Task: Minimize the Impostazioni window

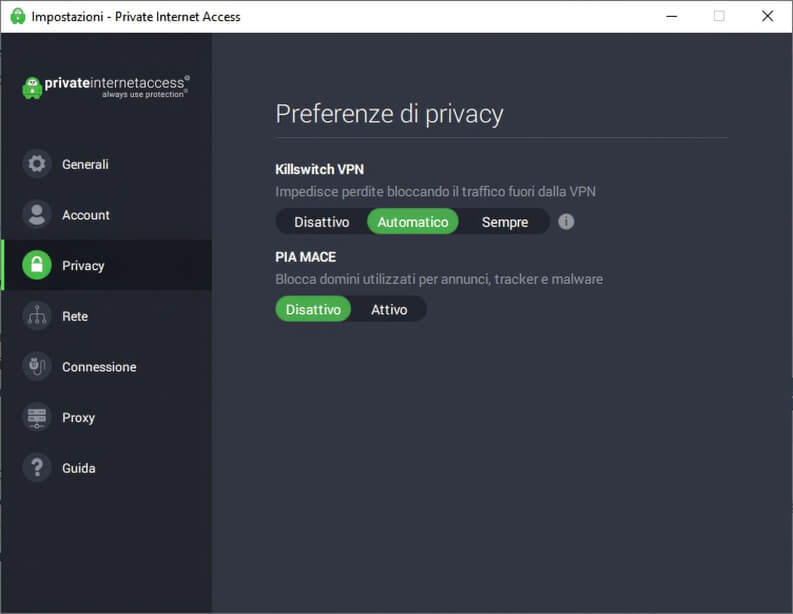Action: pos(672,16)
